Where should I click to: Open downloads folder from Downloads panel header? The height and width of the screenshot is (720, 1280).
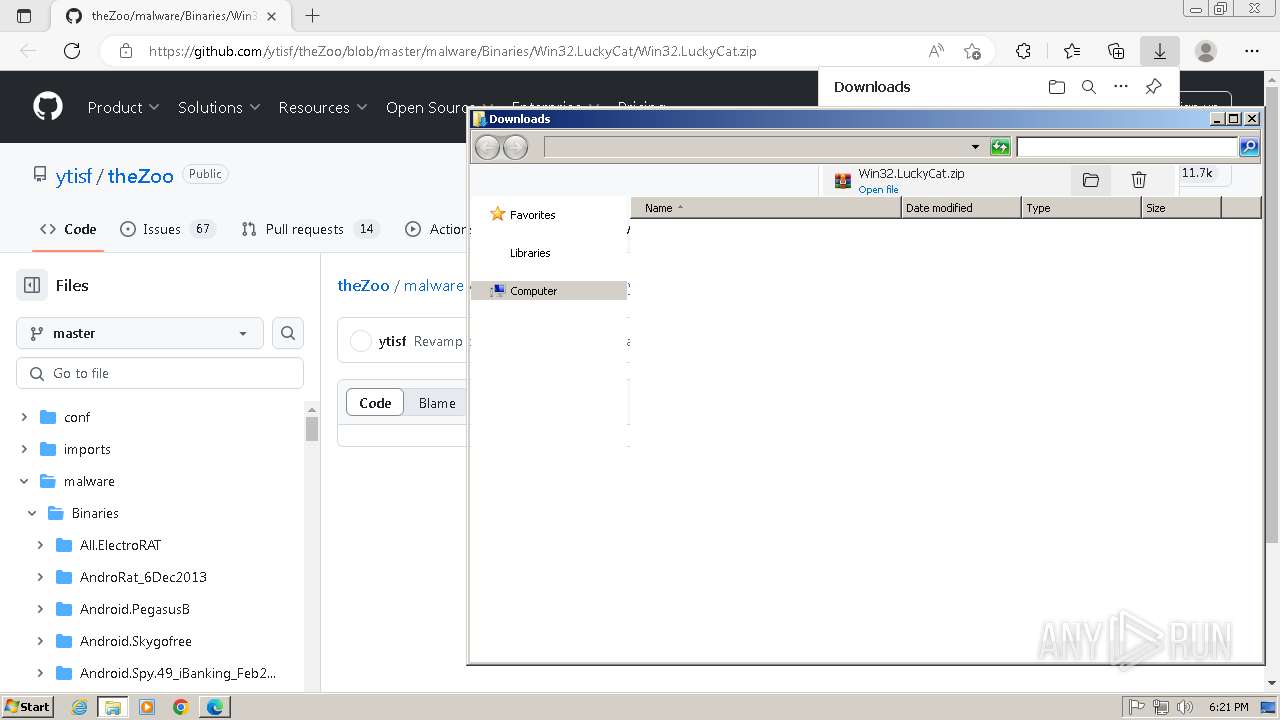click(x=1057, y=87)
